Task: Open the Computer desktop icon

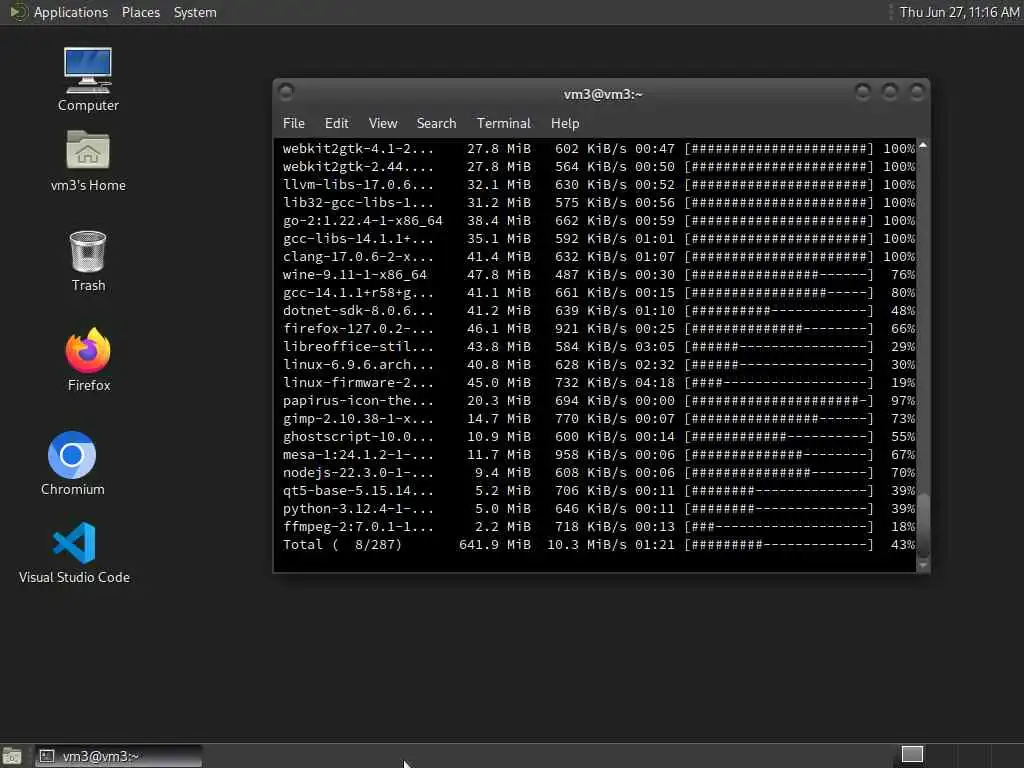Action: [x=88, y=78]
